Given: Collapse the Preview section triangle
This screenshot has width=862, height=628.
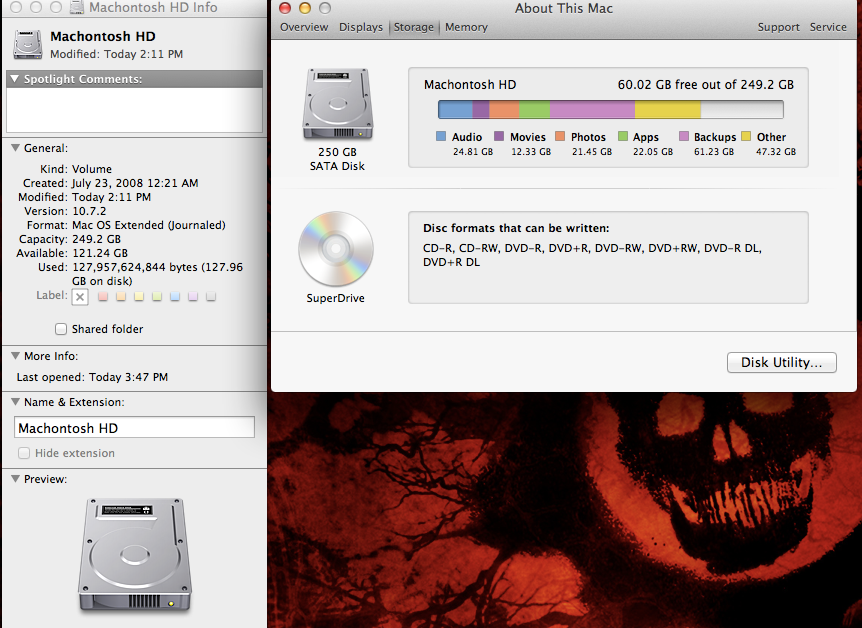Looking at the screenshot, I should (x=15, y=479).
